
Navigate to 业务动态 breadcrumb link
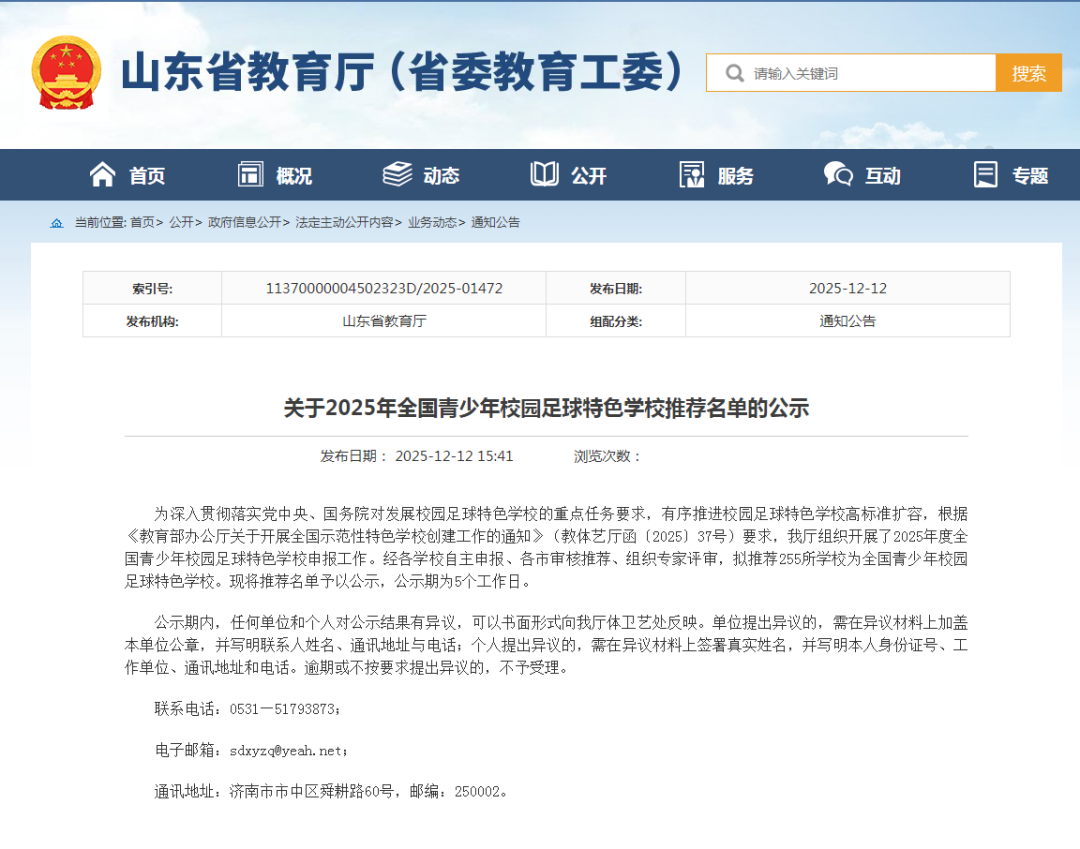[432, 223]
